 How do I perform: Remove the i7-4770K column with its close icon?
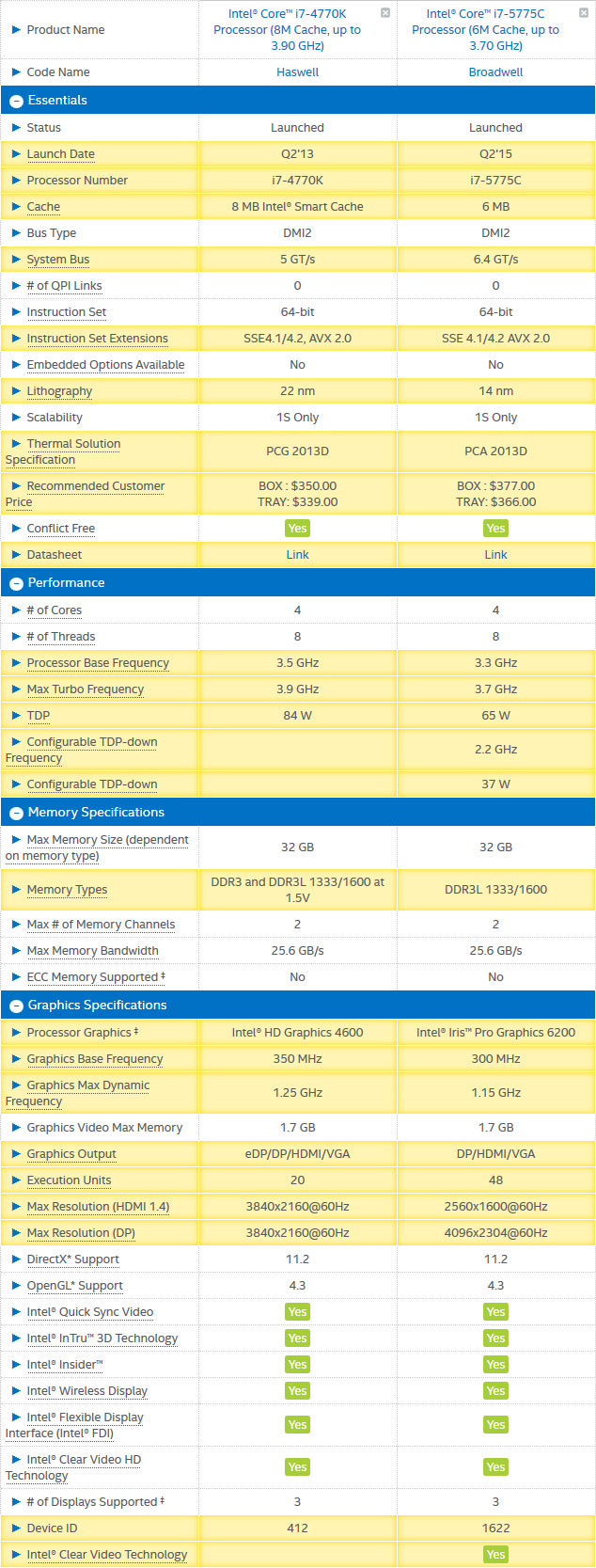[x=385, y=13]
